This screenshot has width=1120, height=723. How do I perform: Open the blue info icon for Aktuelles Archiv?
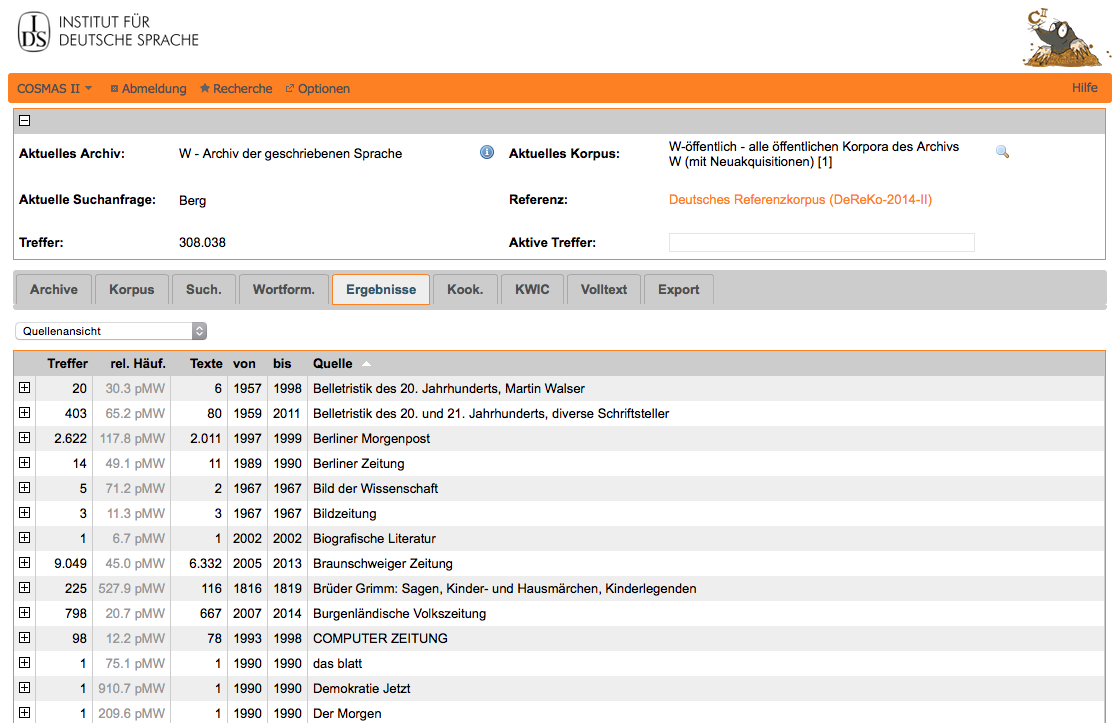coord(487,152)
